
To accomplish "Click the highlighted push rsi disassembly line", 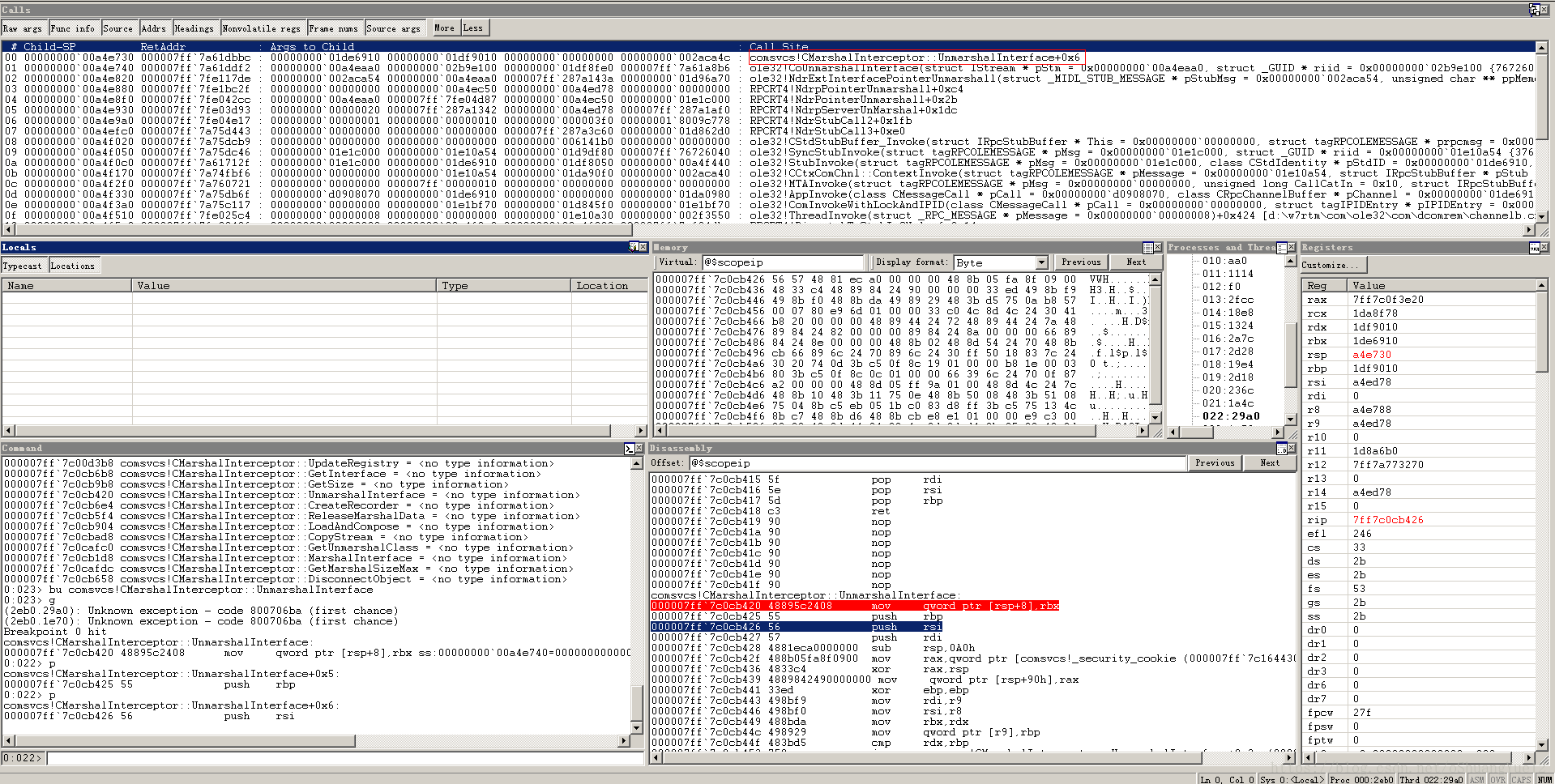I will point(797,627).
